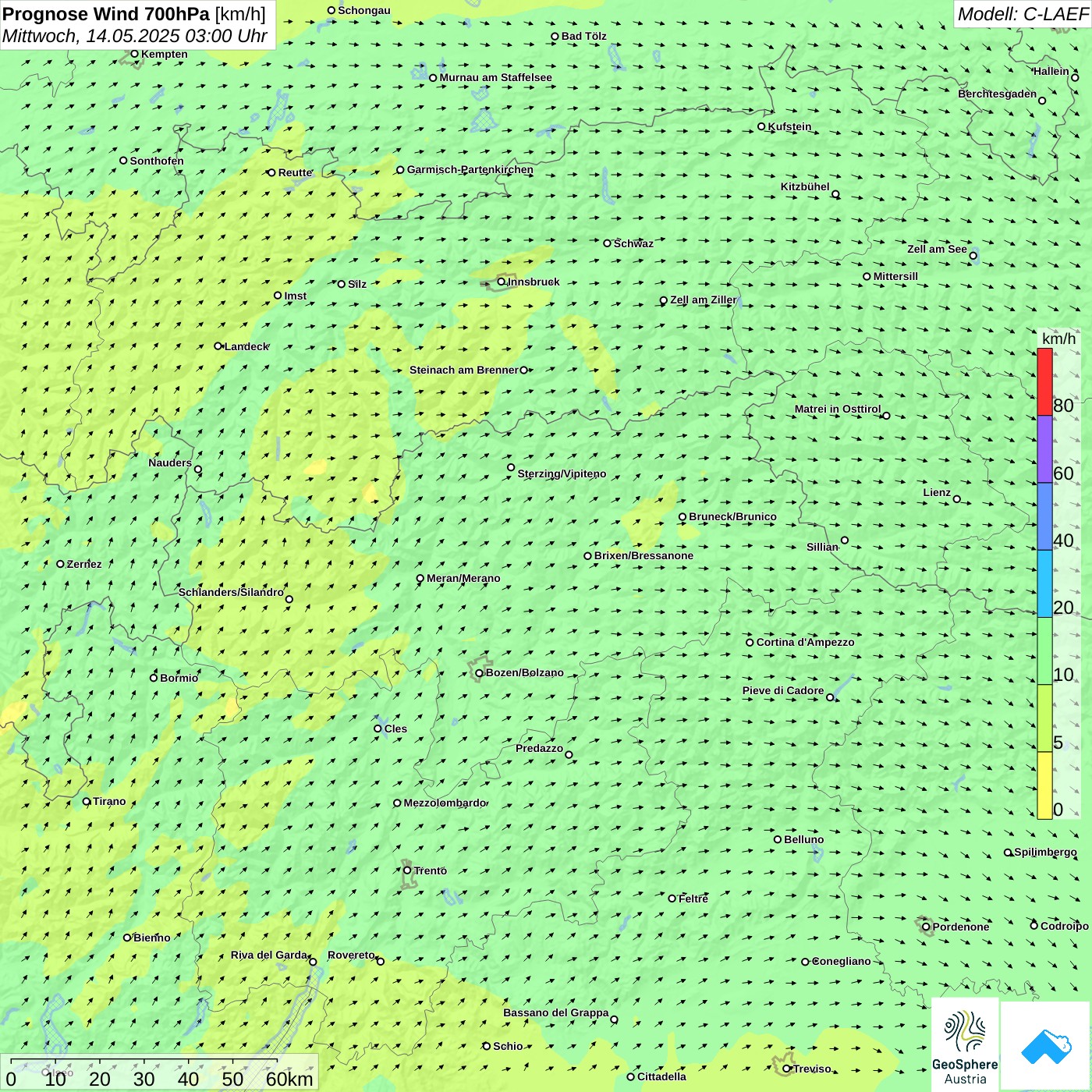This screenshot has width=1092, height=1092.
Task: Click the Matrei in Osttirol label
Action: point(838,409)
